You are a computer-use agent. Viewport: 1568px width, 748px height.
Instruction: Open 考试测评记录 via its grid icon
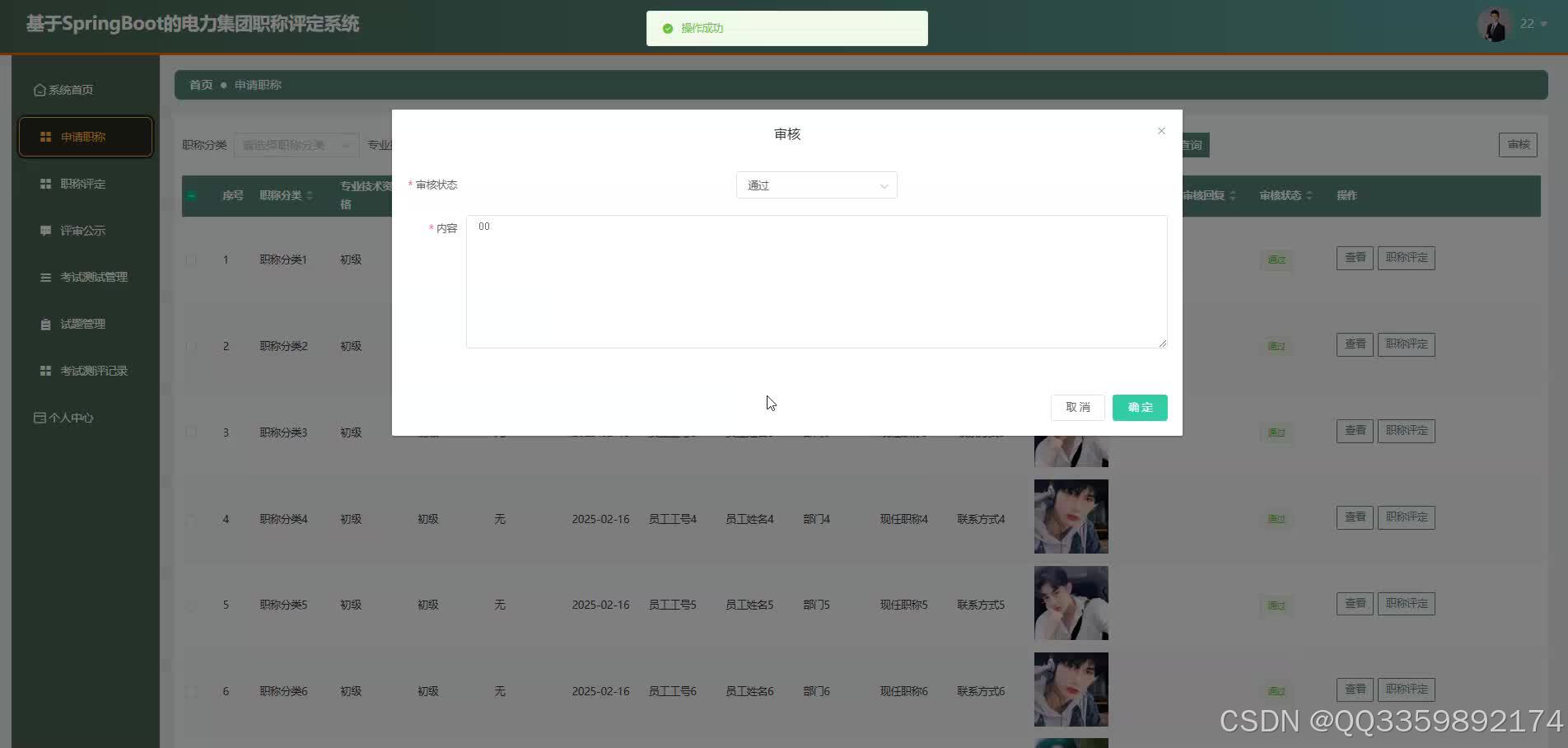pyautogui.click(x=45, y=370)
